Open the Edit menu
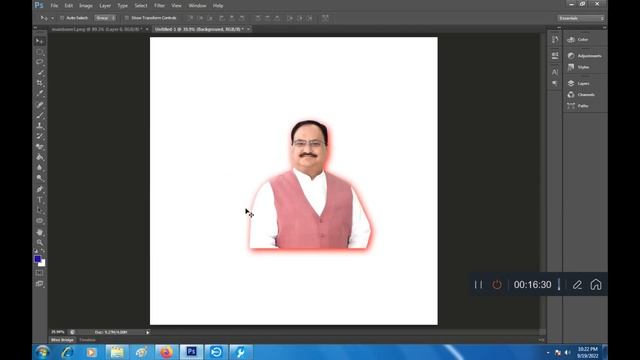 (x=69, y=6)
